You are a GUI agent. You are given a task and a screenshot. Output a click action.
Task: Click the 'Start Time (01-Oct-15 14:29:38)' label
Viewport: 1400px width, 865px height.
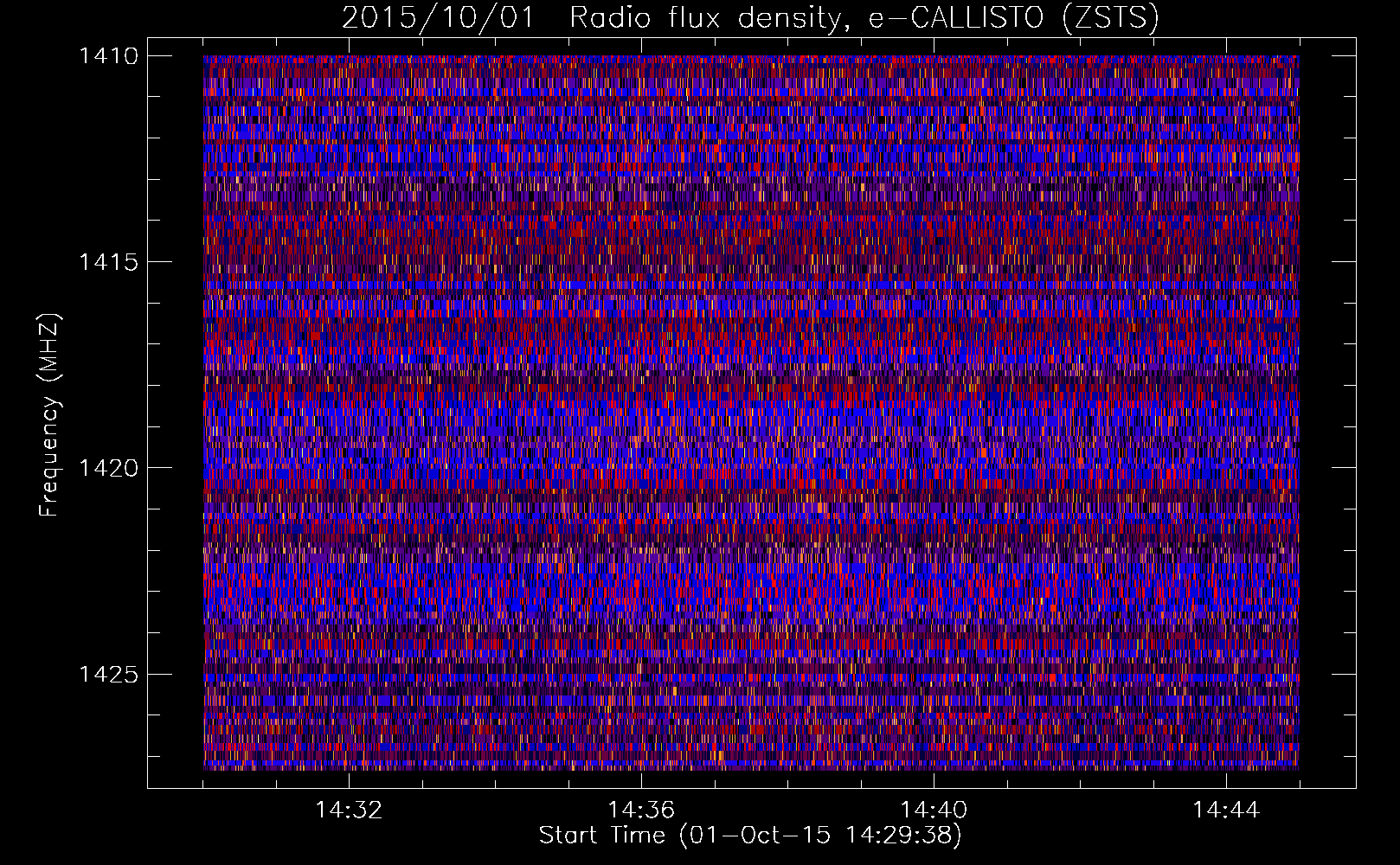point(750,836)
